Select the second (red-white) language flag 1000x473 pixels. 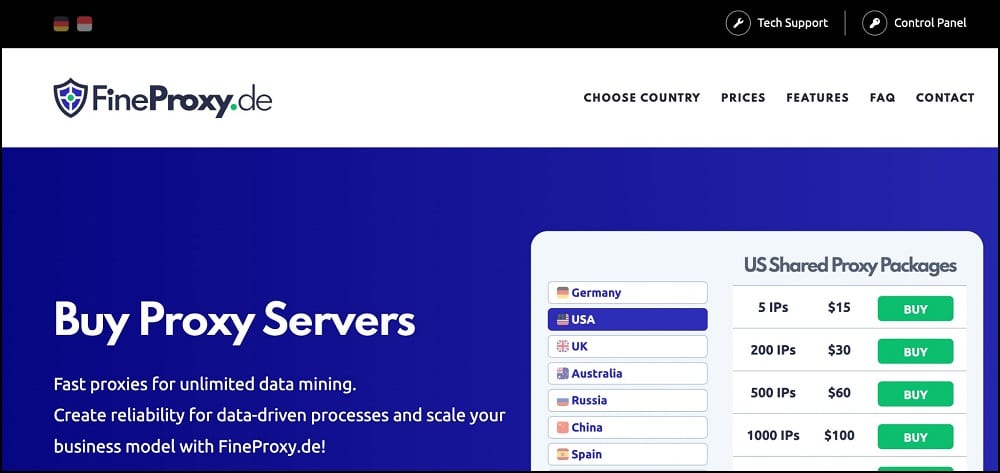pyautogui.click(x=84, y=24)
